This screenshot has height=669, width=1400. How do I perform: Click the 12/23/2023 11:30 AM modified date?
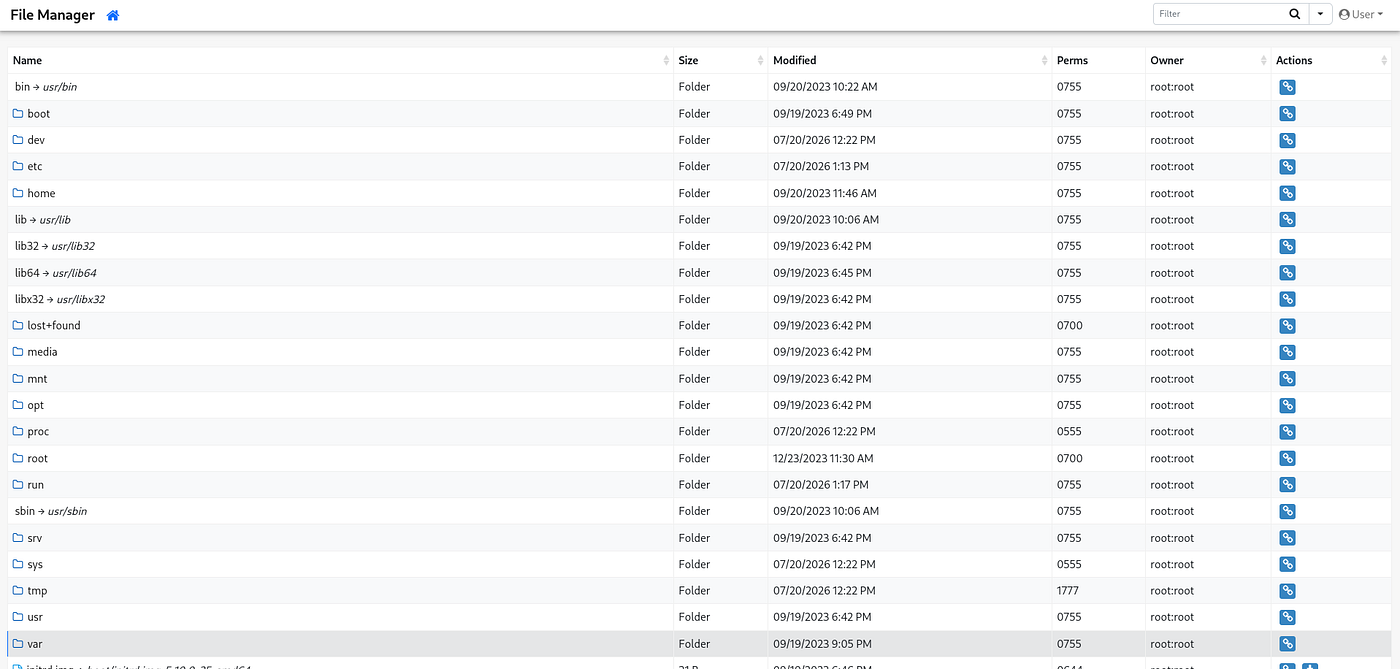(x=823, y=458)
